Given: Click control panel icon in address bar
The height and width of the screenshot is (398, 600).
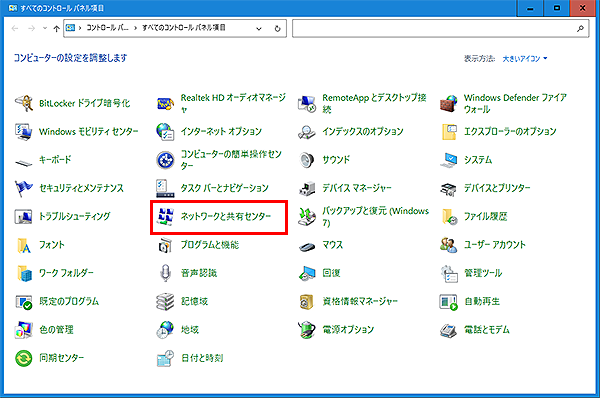Looking at the screenshot, I should 70,28.
